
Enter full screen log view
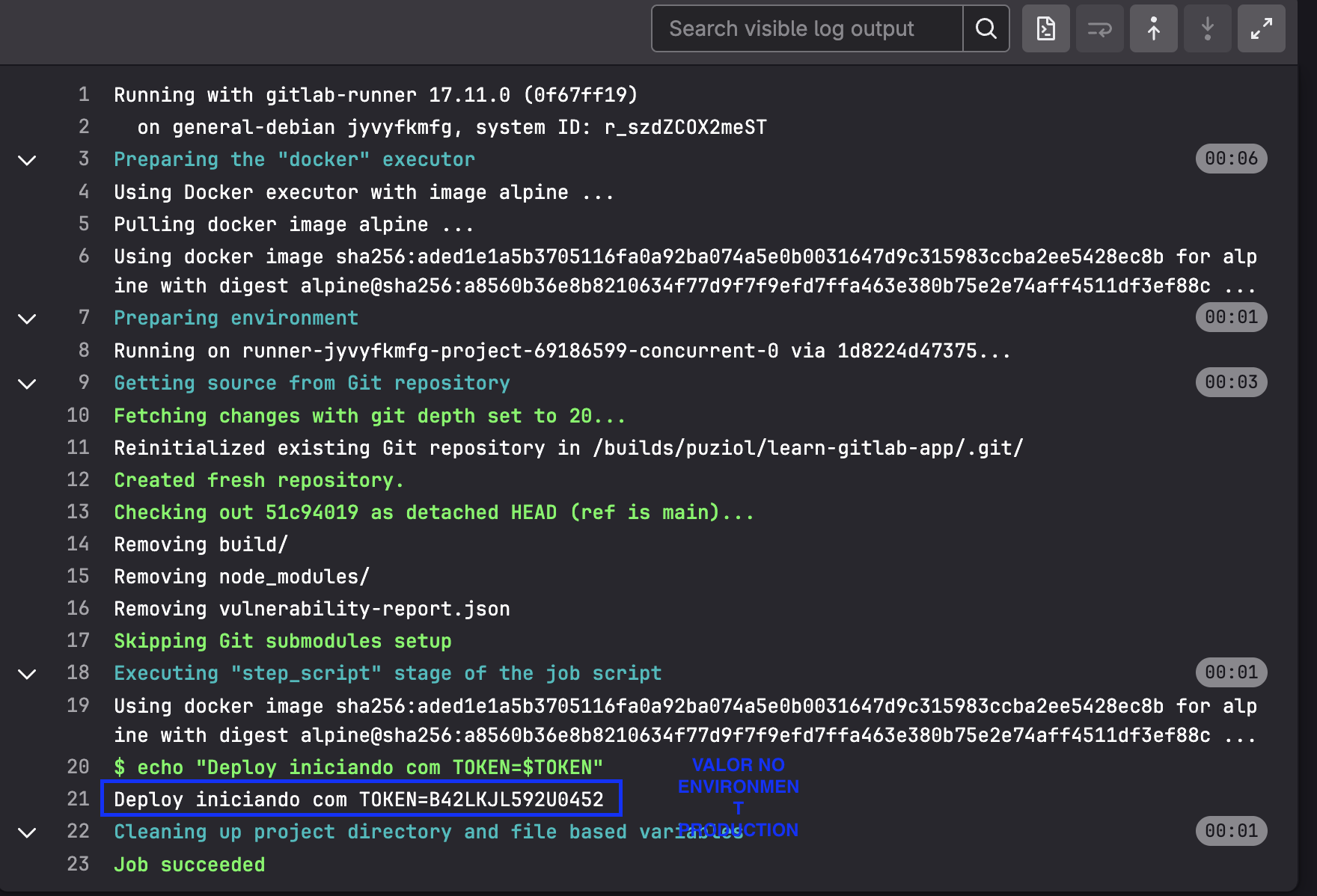coord(1261,29)
